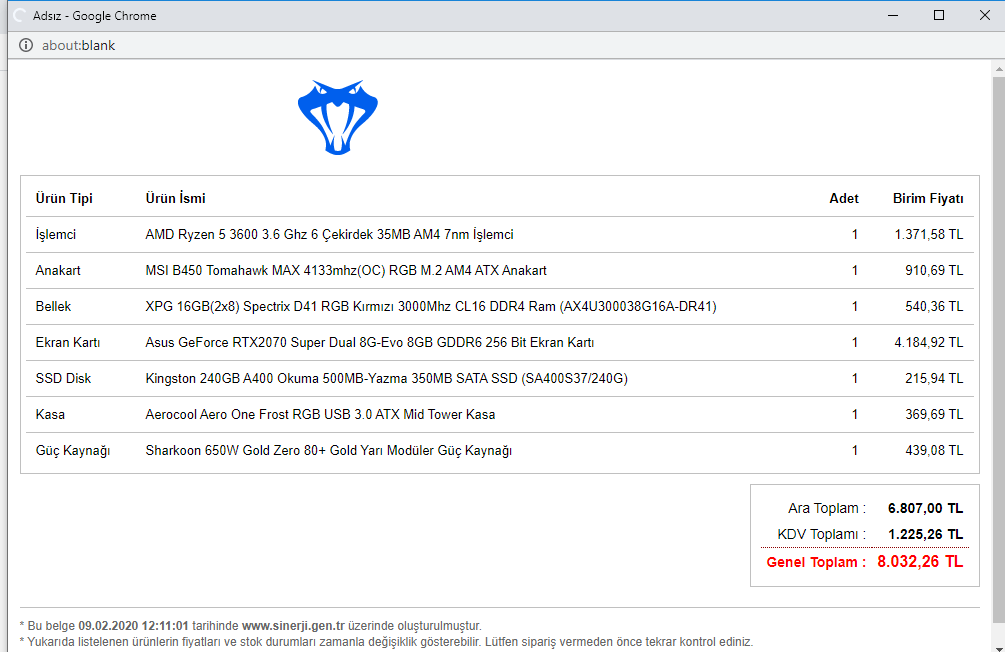1005x652 pixels.
Task: Select the Sharkoon 650W Gold Zero product name
Action: 329,451
